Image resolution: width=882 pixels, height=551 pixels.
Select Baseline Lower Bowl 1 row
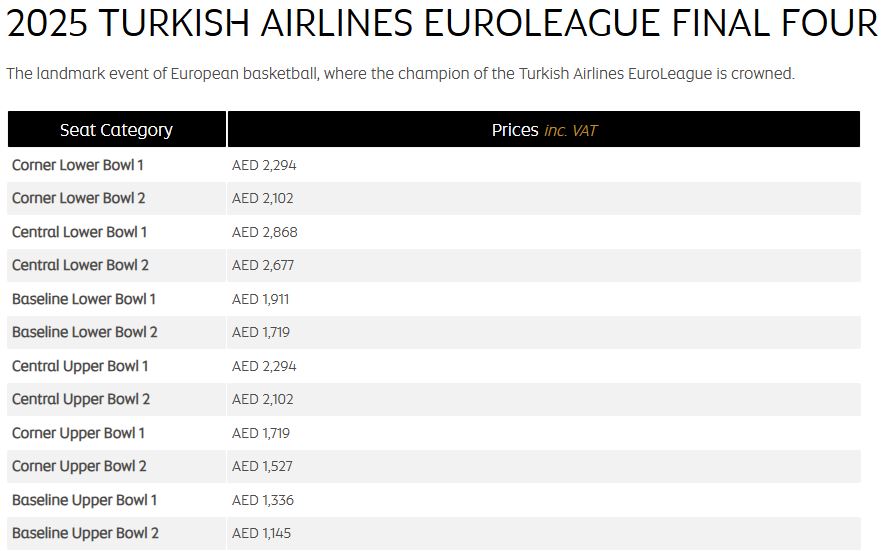pyautogui.click(x=84, y=299)
